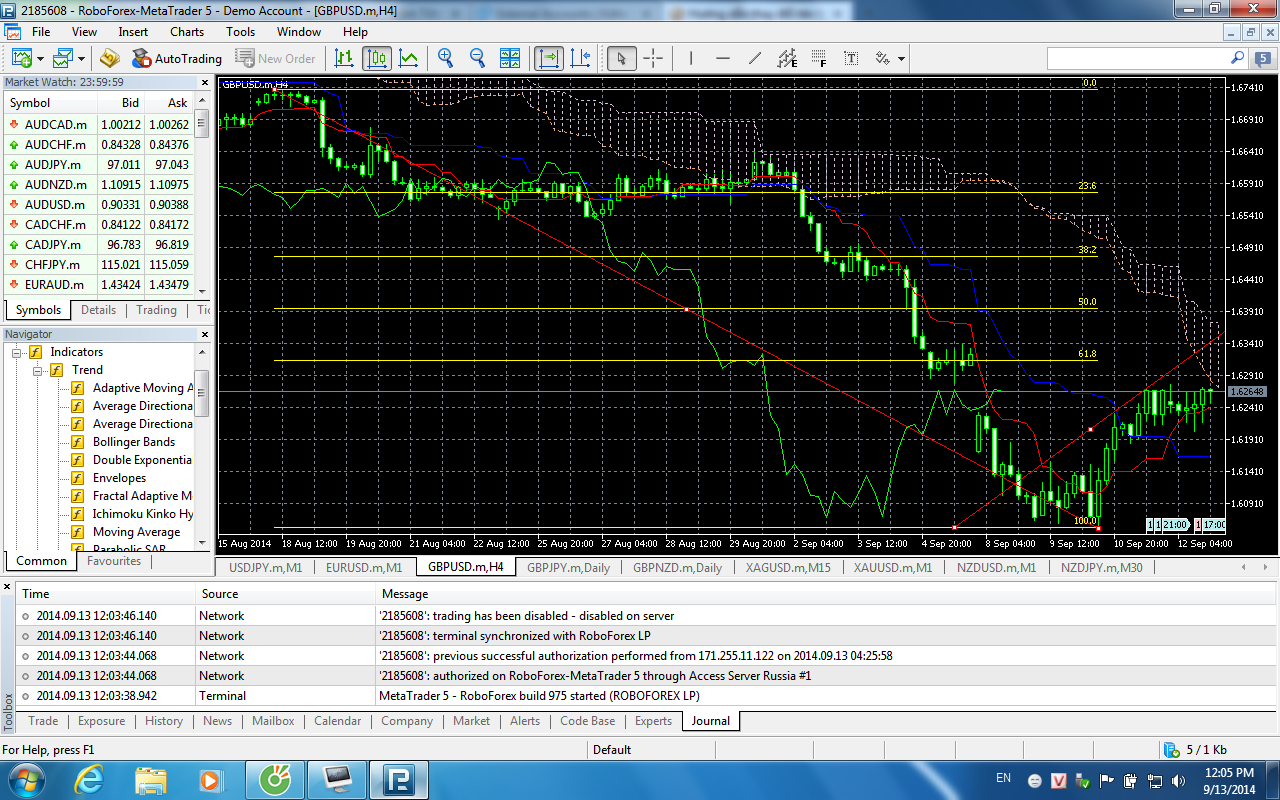This screenshot has width=1280, height=800.
Task: Select the Trendline drawing tool
Action: (754, 58)
